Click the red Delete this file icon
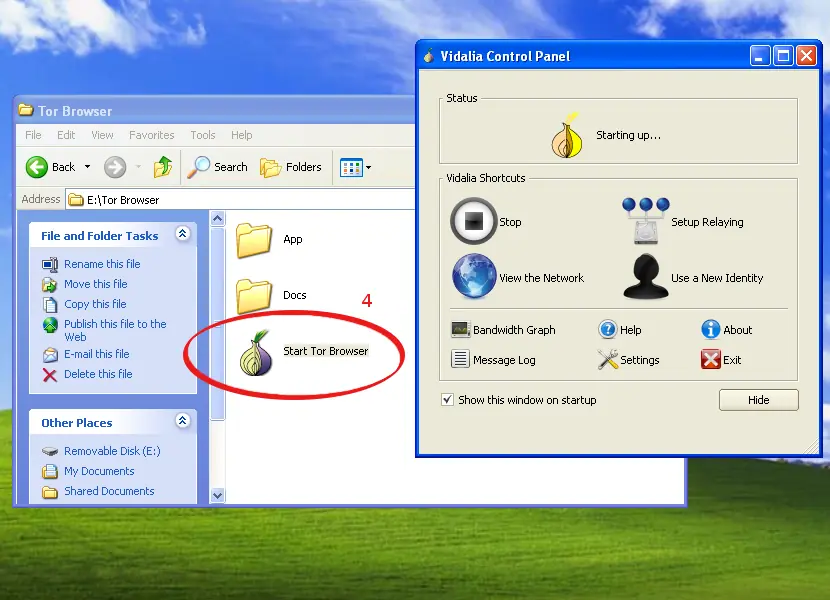This screenshot has height=600, width=830. tap(50, 375)
